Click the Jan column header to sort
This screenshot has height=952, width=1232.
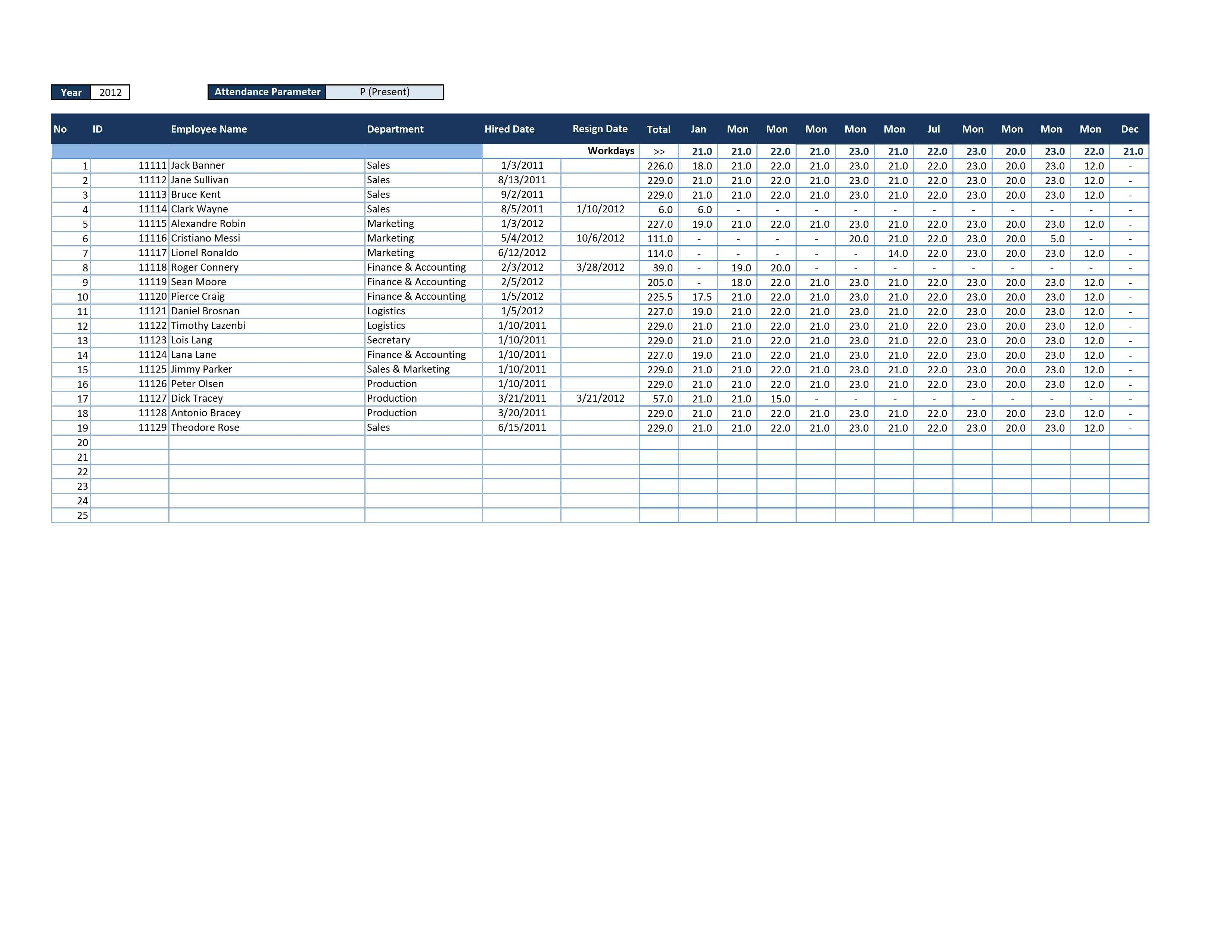tap(700, 130)
